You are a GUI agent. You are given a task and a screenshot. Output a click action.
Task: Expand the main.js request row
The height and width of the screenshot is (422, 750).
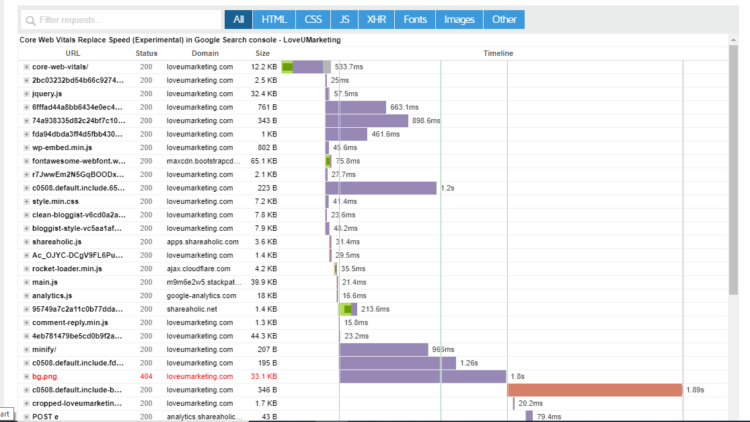coord(26,282)
